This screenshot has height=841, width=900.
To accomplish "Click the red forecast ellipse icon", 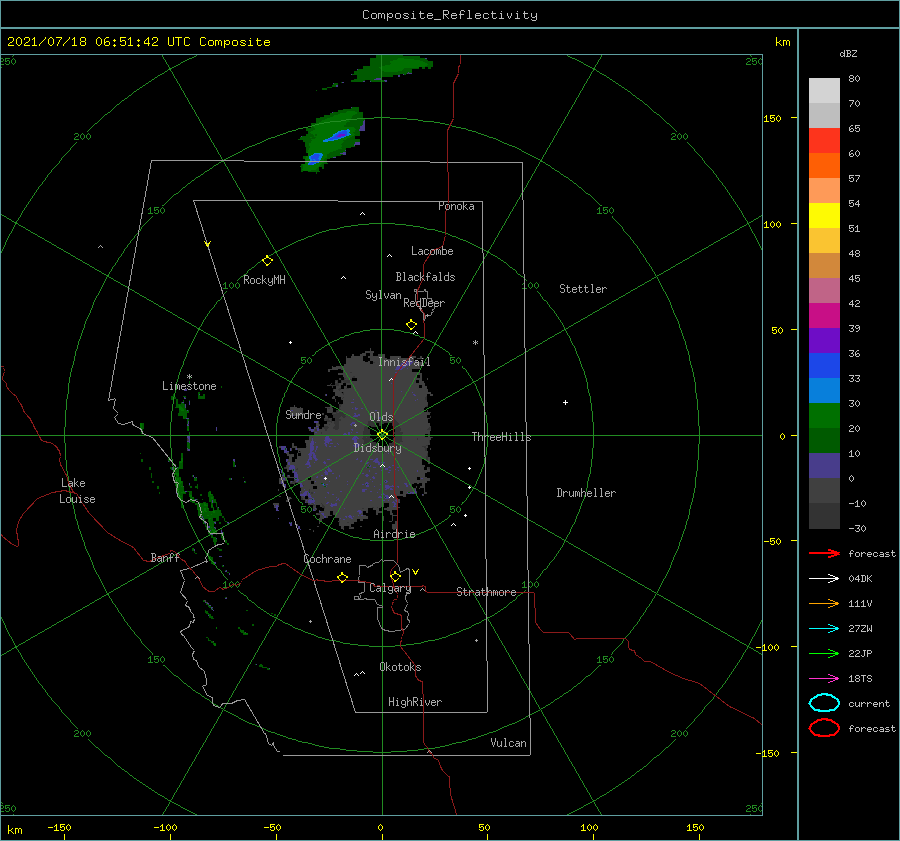I will click(x=824, y=728).
